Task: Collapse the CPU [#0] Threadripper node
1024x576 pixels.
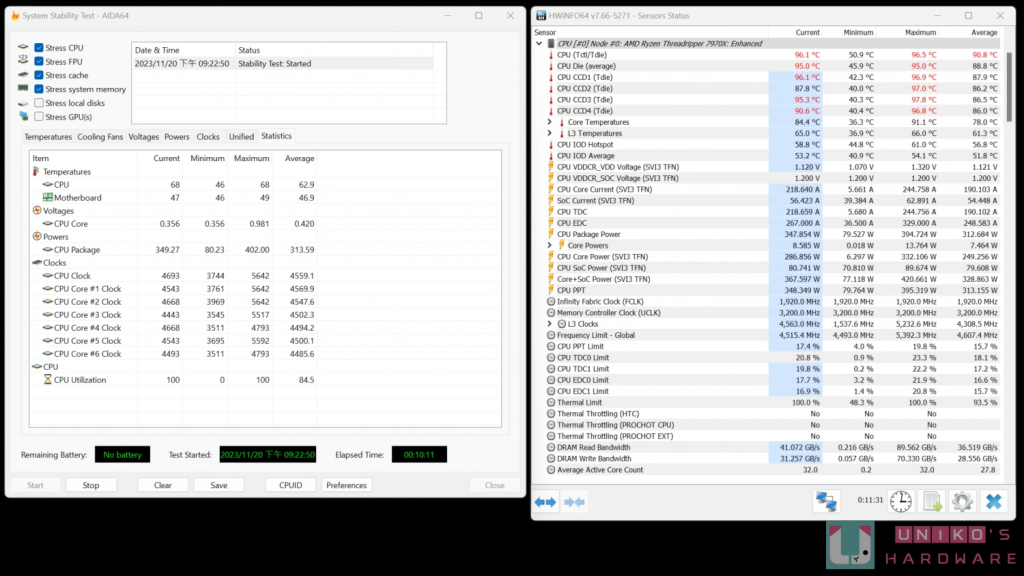Action: 539,44
